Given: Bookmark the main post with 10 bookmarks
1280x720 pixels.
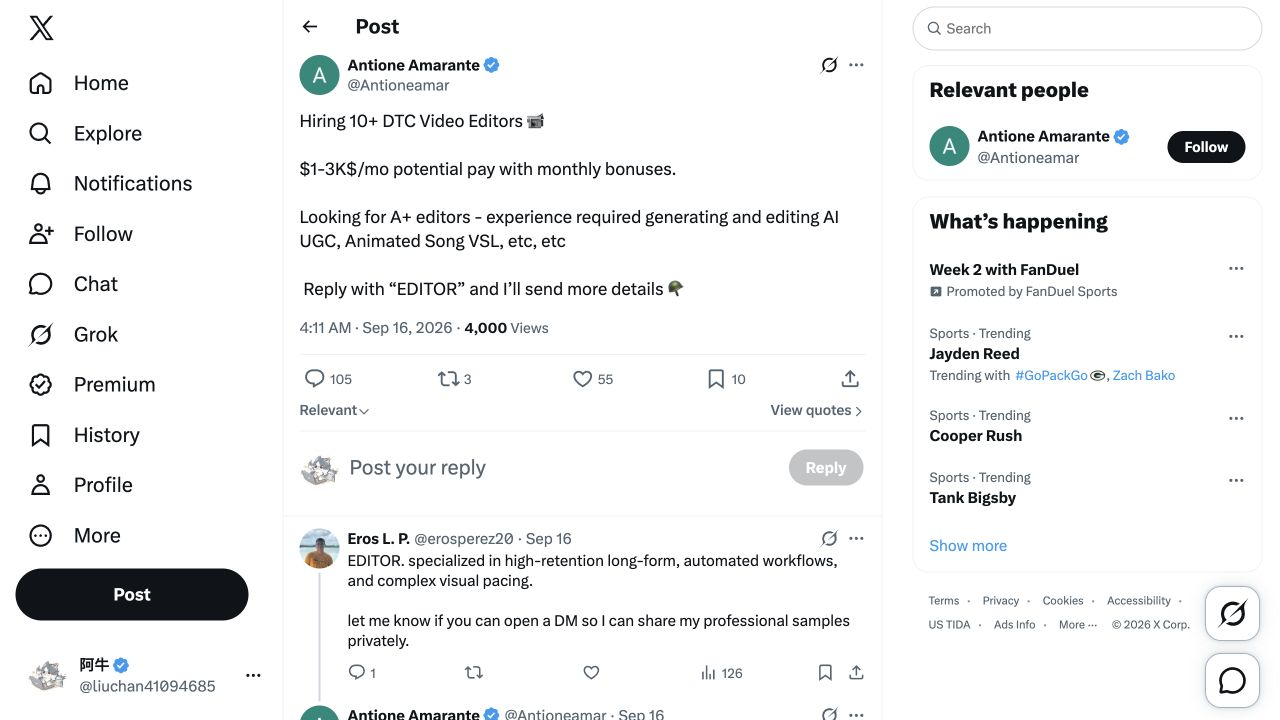Looking at the screenshot, I should [726, 379].
